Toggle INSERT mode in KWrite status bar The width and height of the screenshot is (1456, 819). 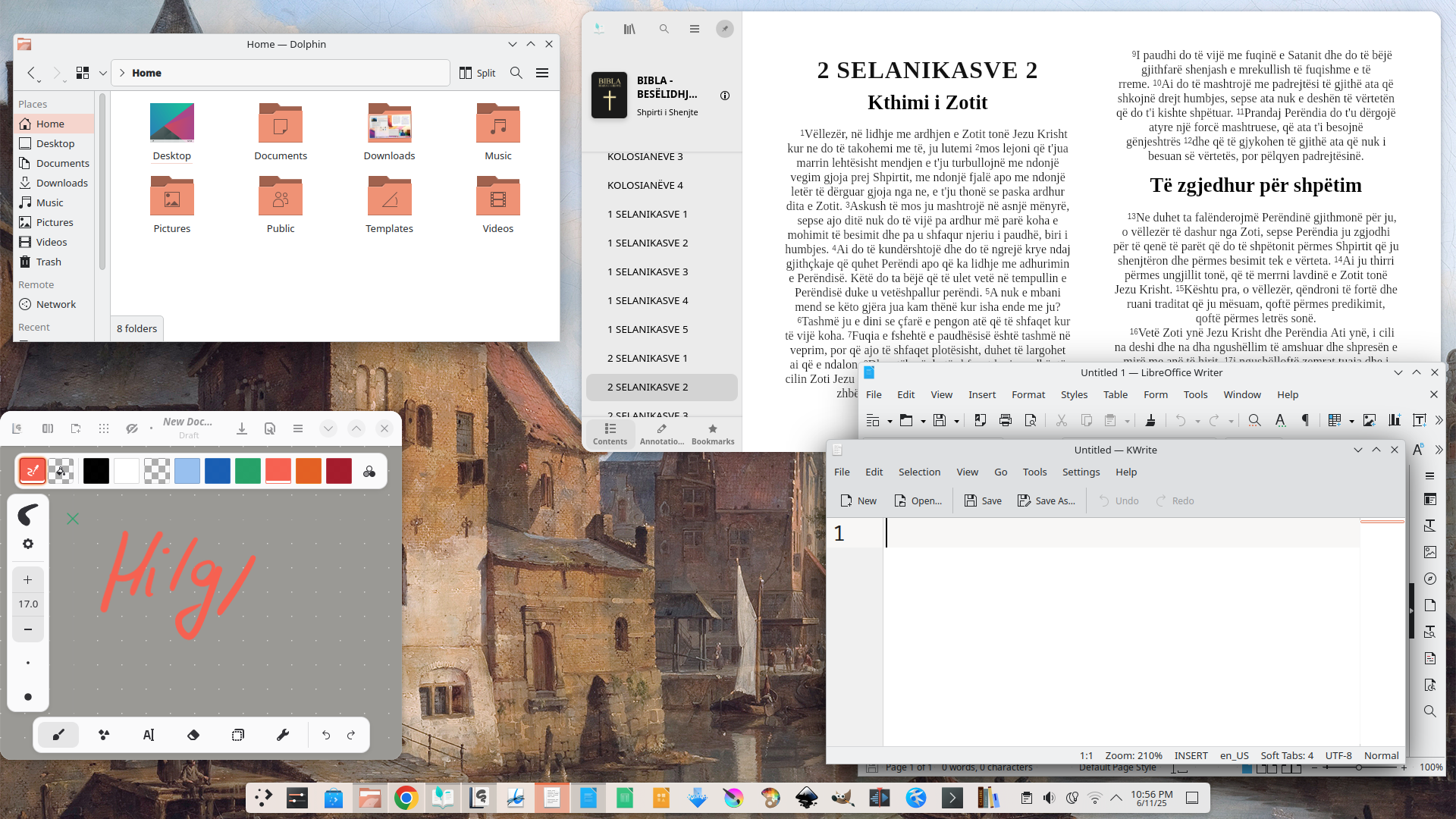click(1191, 755)
